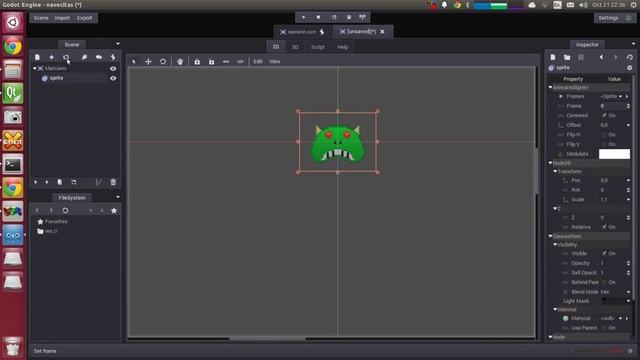Click the Inspector history refresh icon

(x=630, y=57)
